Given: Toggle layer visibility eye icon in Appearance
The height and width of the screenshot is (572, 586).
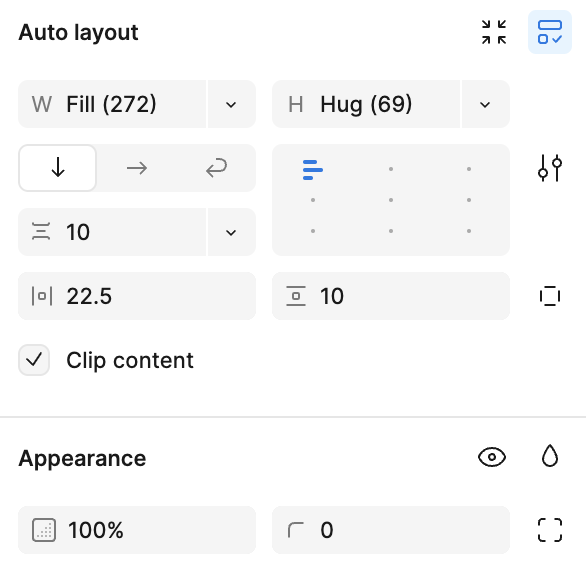Looking at the screenshot, I should tap(492, 457).
